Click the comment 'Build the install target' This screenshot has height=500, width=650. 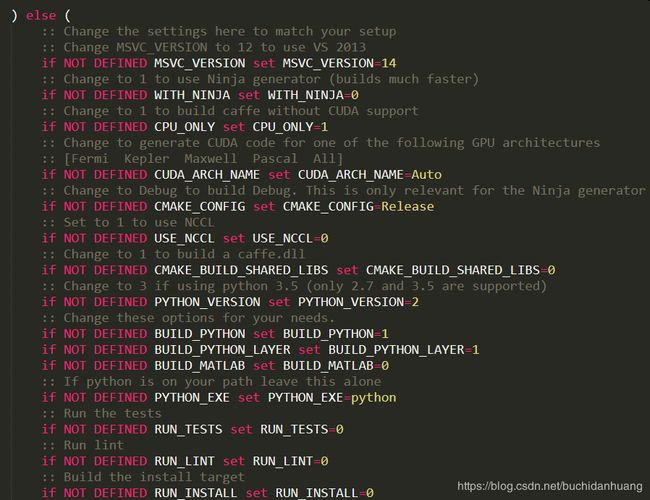(x=143, y=477)
